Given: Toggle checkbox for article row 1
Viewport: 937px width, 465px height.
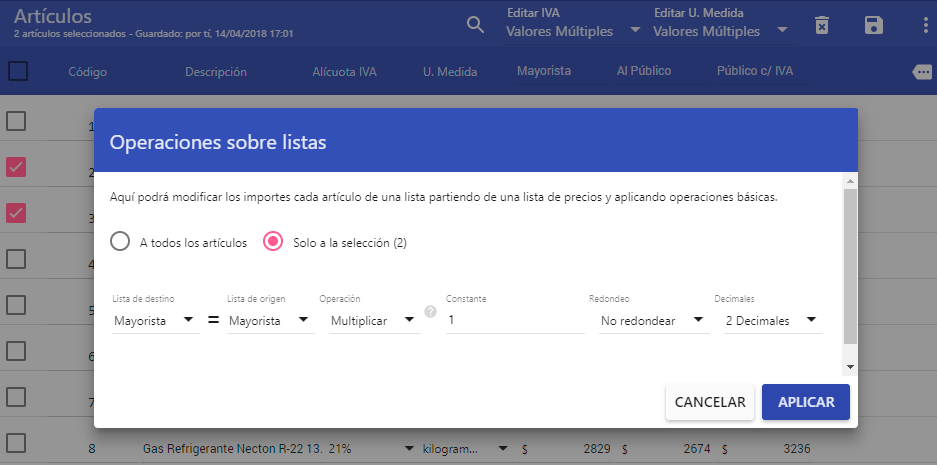Looking at the screenshot, I should click(x=16, y=122).
